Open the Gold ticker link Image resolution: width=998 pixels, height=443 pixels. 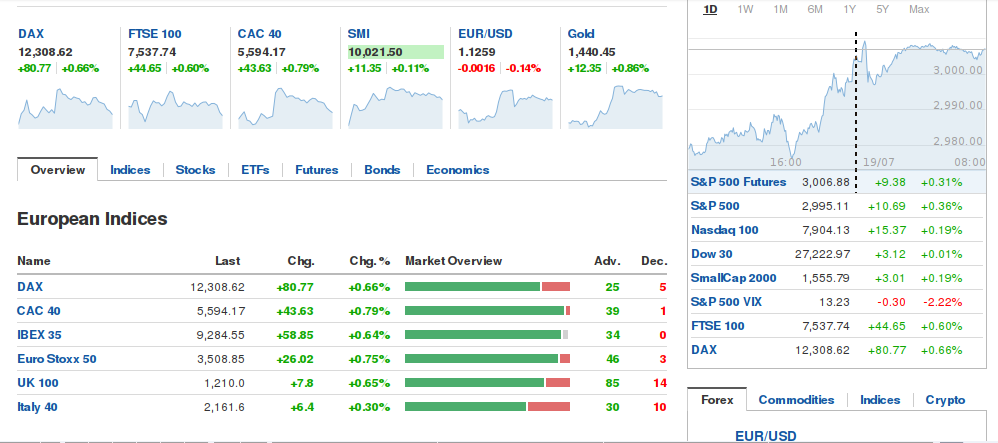click(581, 34)
